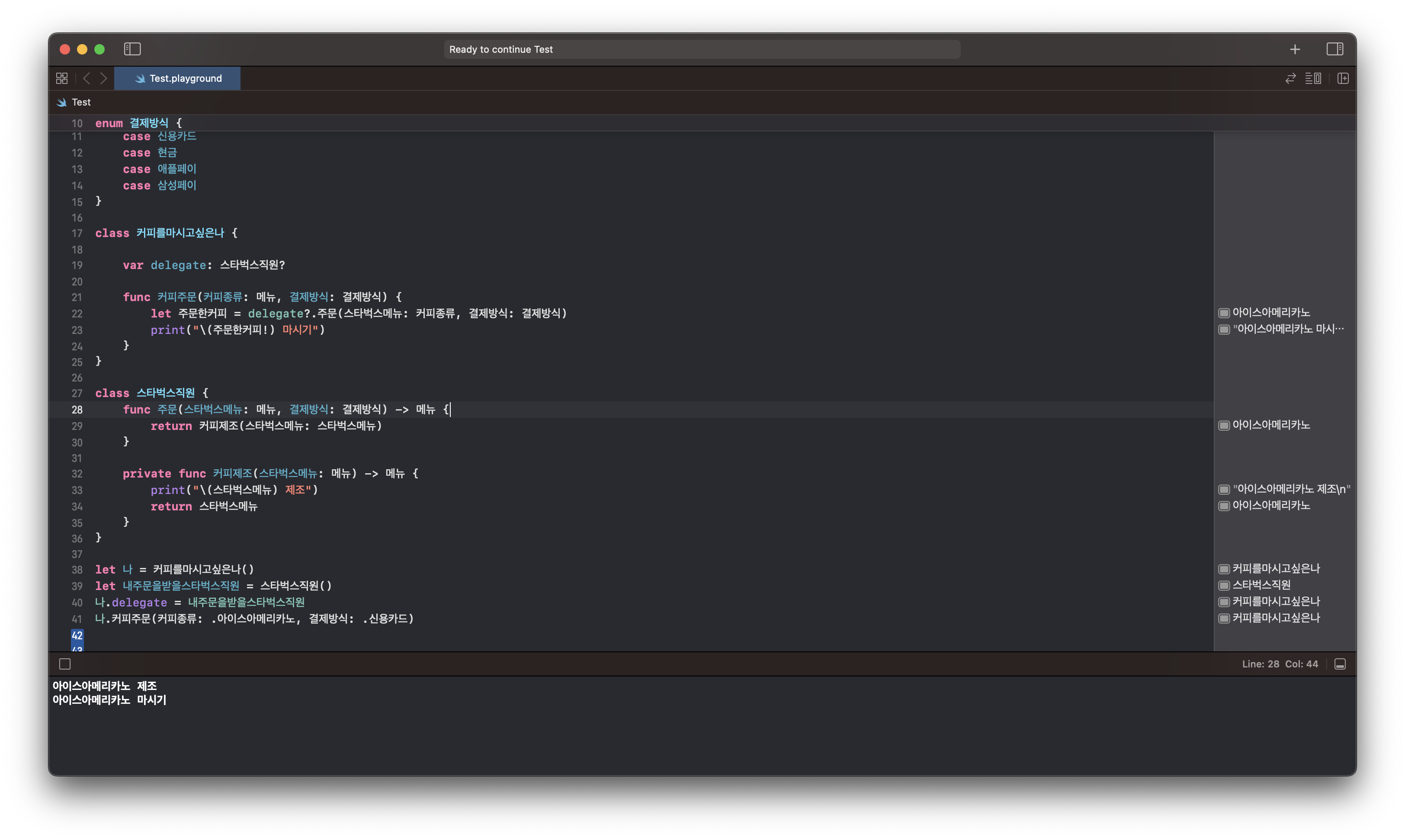Add editor on right icon
This screenshot has height=840, width=1405.
coord(1343,78)
